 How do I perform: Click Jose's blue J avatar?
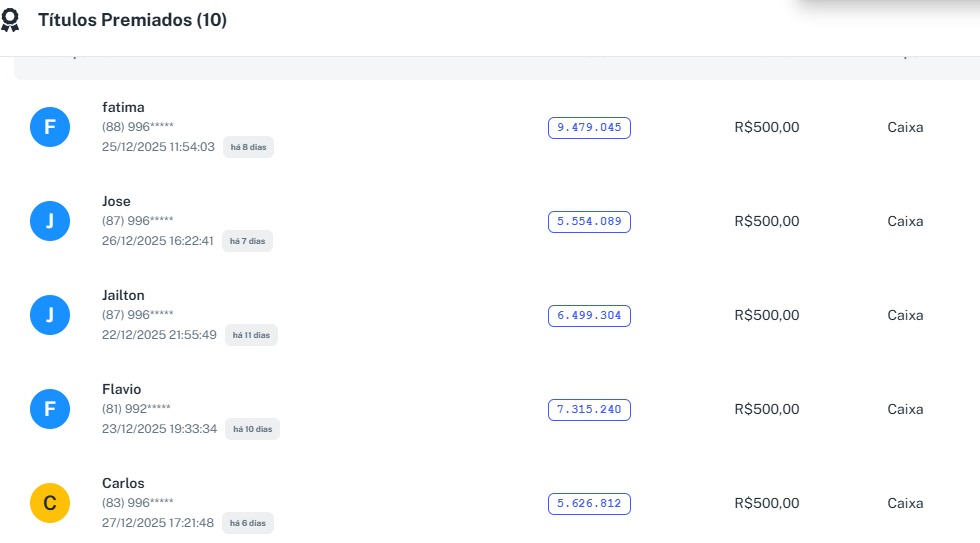[x=50, y=221]
